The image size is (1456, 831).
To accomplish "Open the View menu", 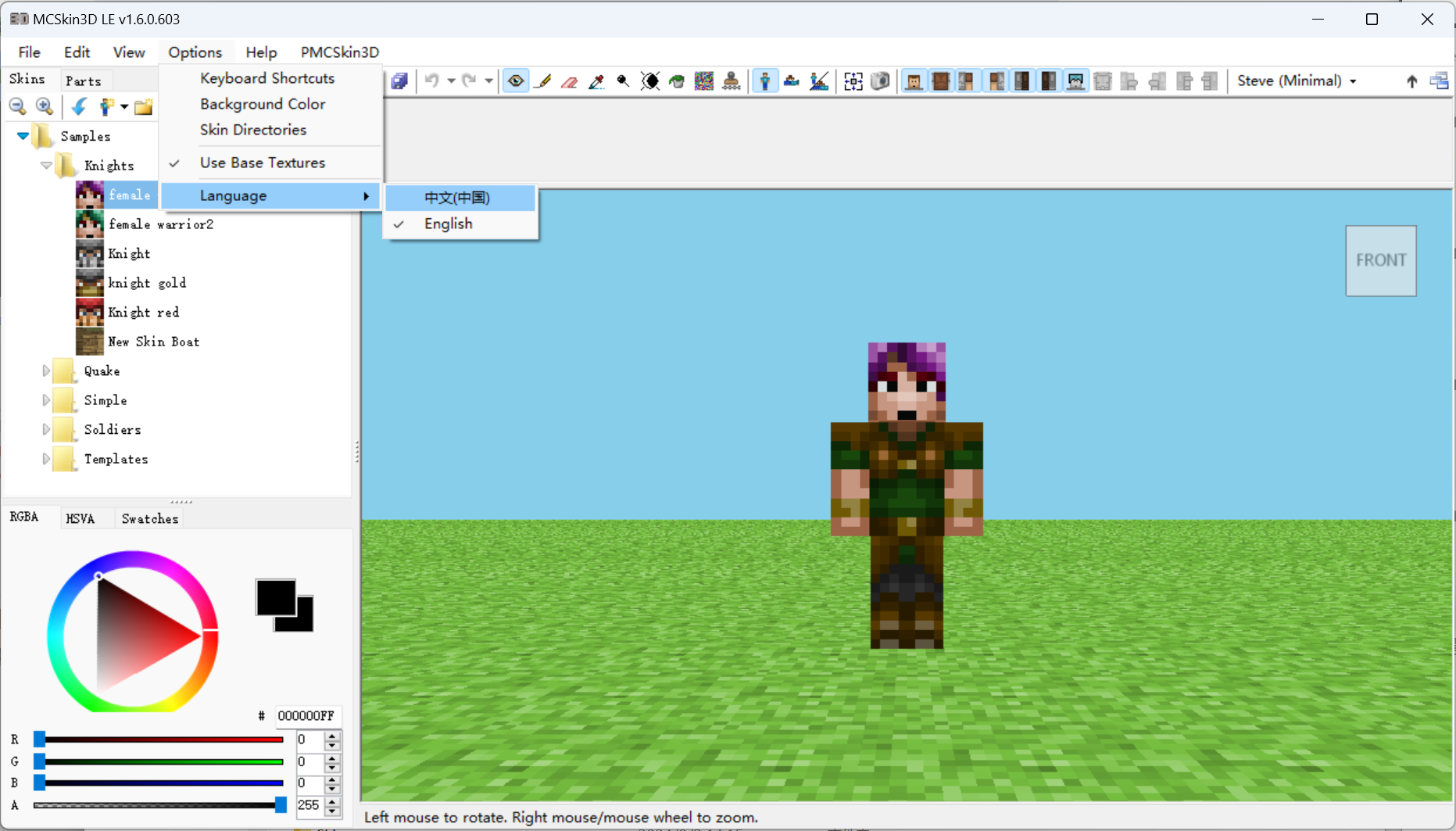I will coord(129,52).
